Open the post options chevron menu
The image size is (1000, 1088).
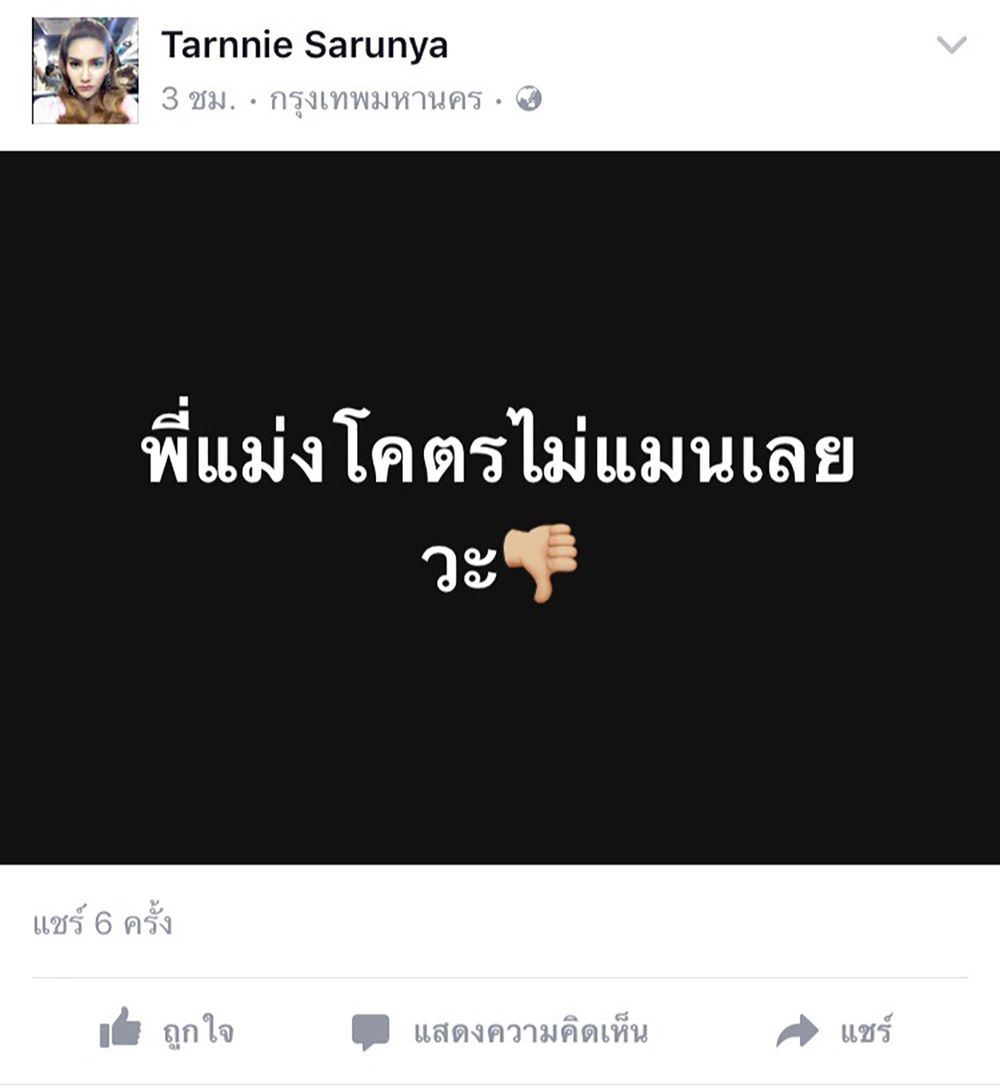pos(951,45)
